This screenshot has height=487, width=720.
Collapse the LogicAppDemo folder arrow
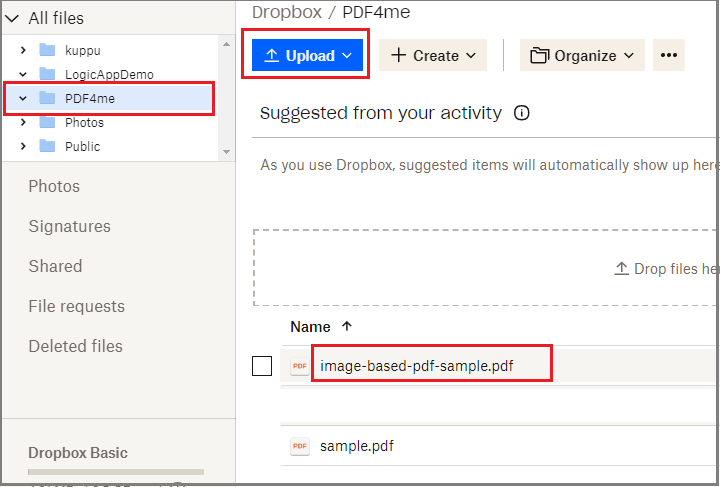23,74
